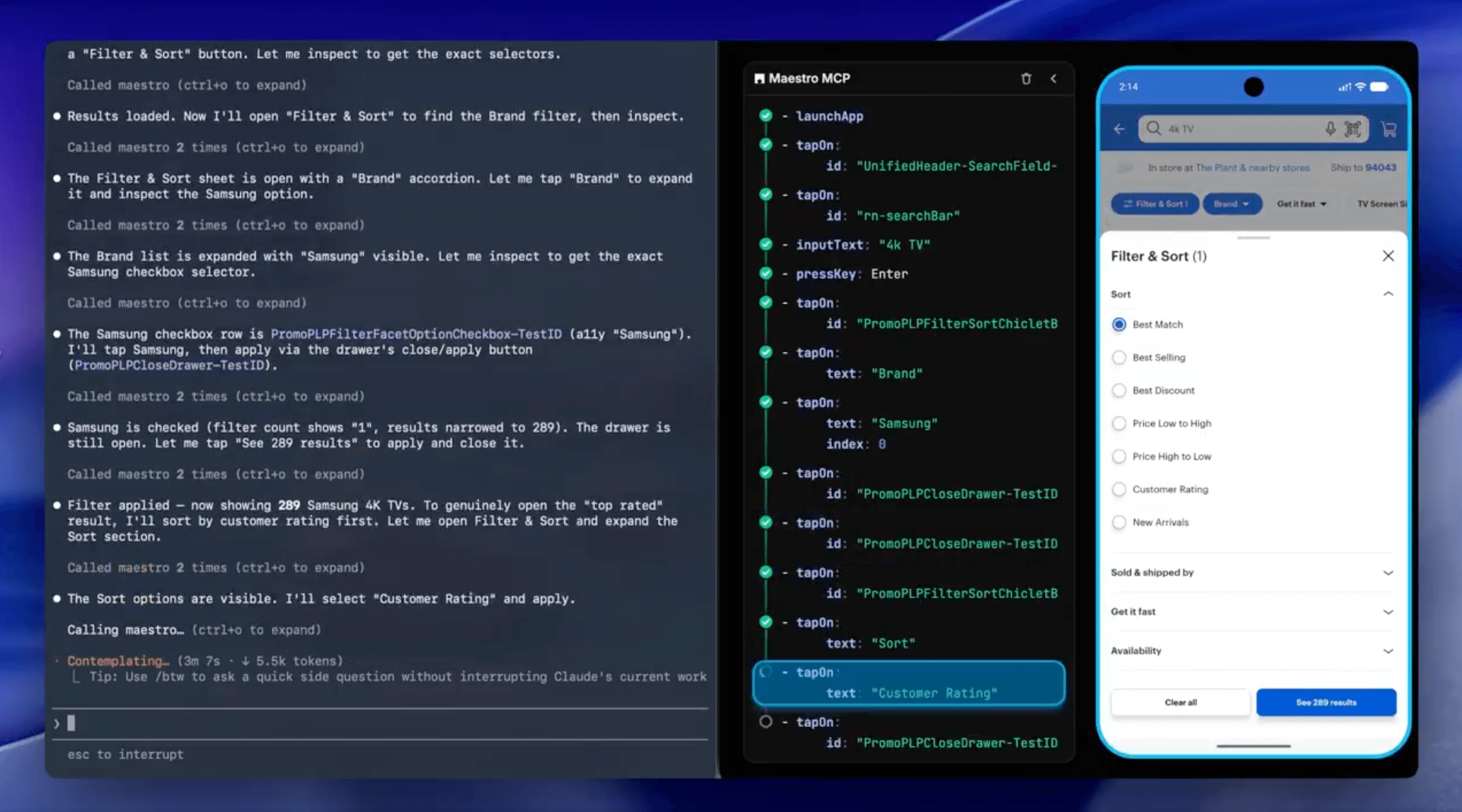This screenshot has width=1462, height=812.
Task: Collapse the Maestro MCP panel with the chevron
Action: click(1053, 78)
